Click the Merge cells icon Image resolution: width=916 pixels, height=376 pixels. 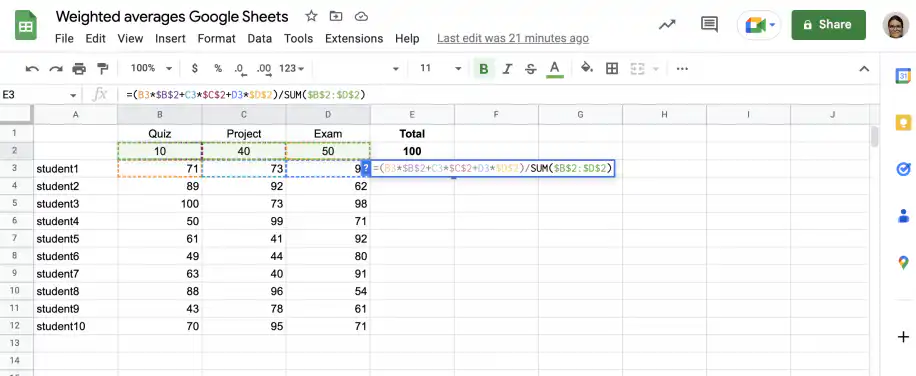pos(637,69)
